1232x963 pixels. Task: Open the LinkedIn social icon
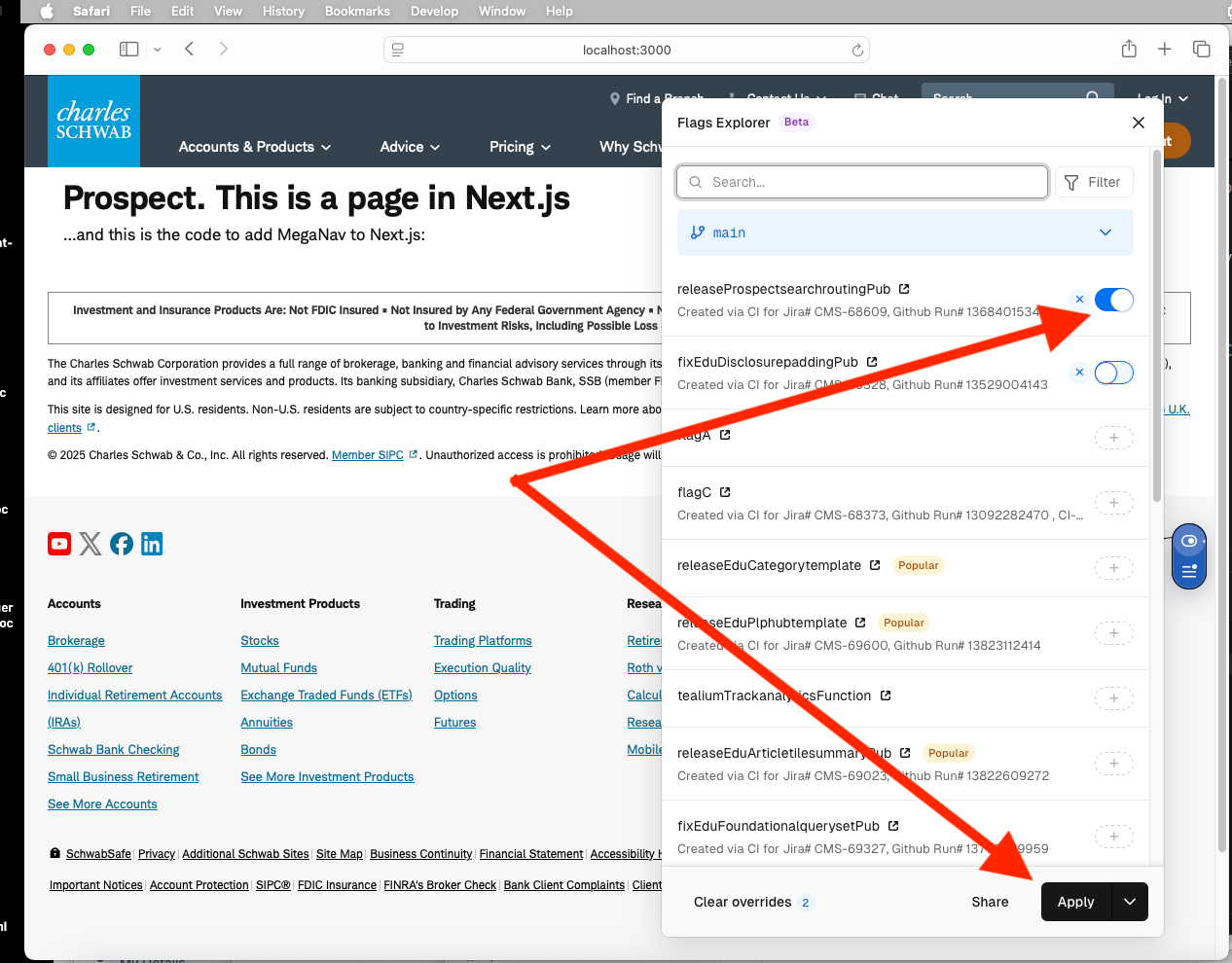click(x=152, y=544)
